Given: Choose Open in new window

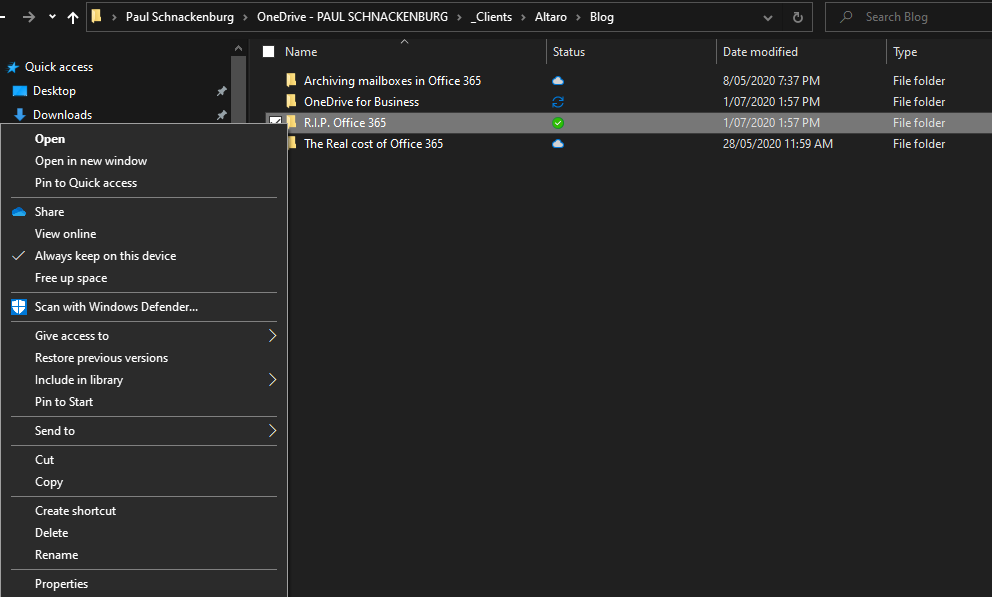Looking at the screenshot, I should tap(91, 161).
